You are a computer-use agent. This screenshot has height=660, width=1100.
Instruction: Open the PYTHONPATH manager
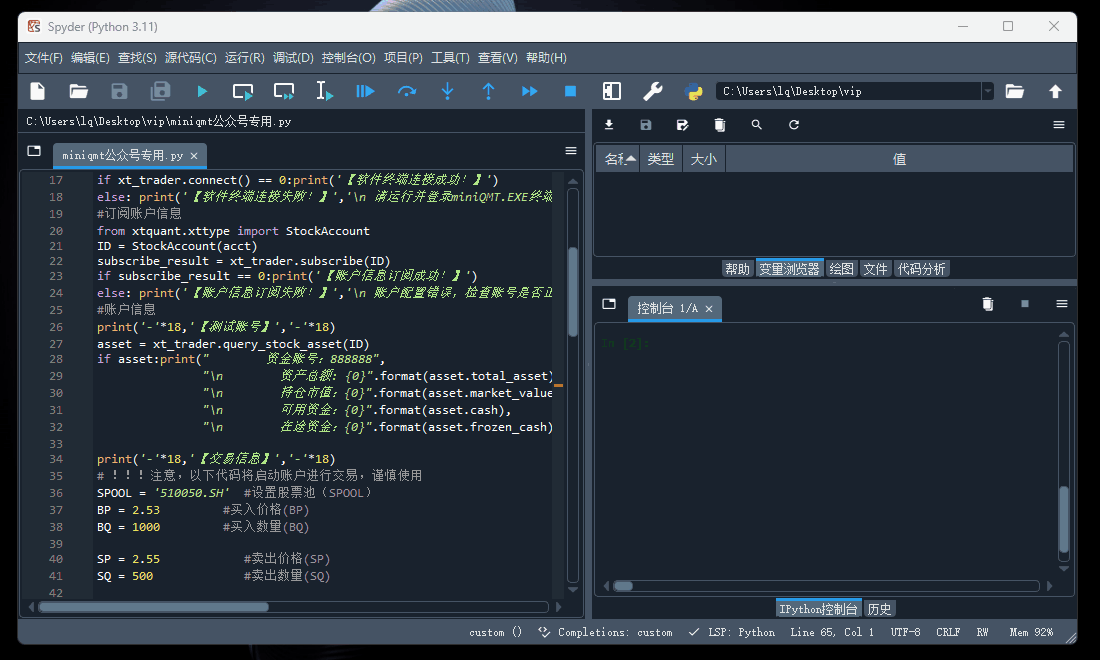pyautogui.click(x=694, y=91)
